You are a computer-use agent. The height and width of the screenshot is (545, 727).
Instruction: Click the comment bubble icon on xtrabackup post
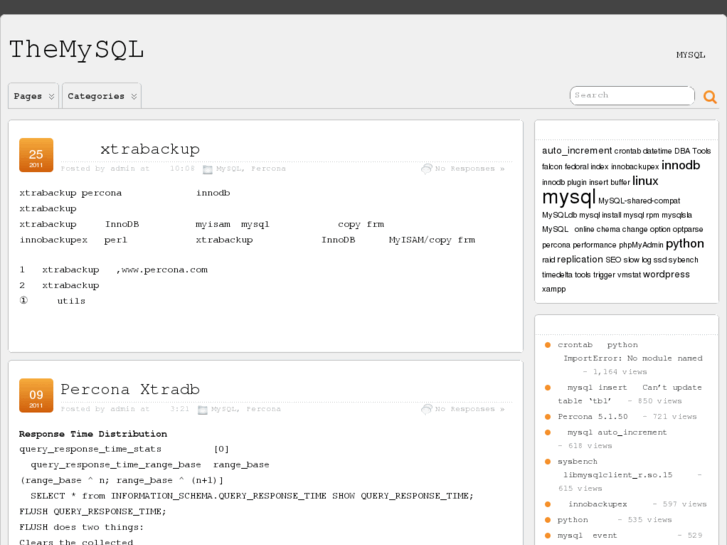[x=427, y=168]
